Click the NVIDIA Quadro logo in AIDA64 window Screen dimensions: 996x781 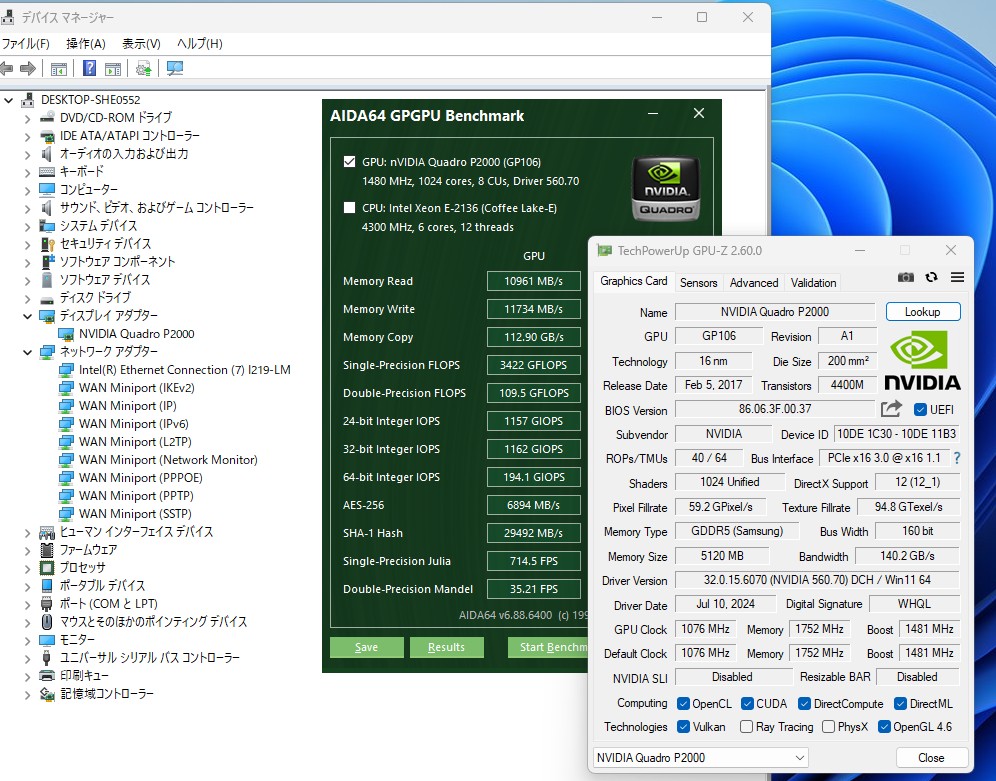pyautogui.click(x=666, y=189)
